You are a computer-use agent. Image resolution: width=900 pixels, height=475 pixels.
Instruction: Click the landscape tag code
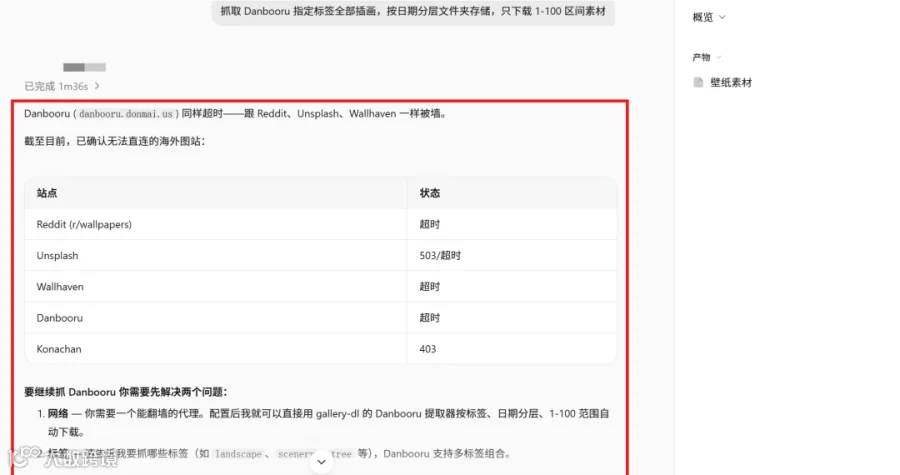(x=238, y=454)
